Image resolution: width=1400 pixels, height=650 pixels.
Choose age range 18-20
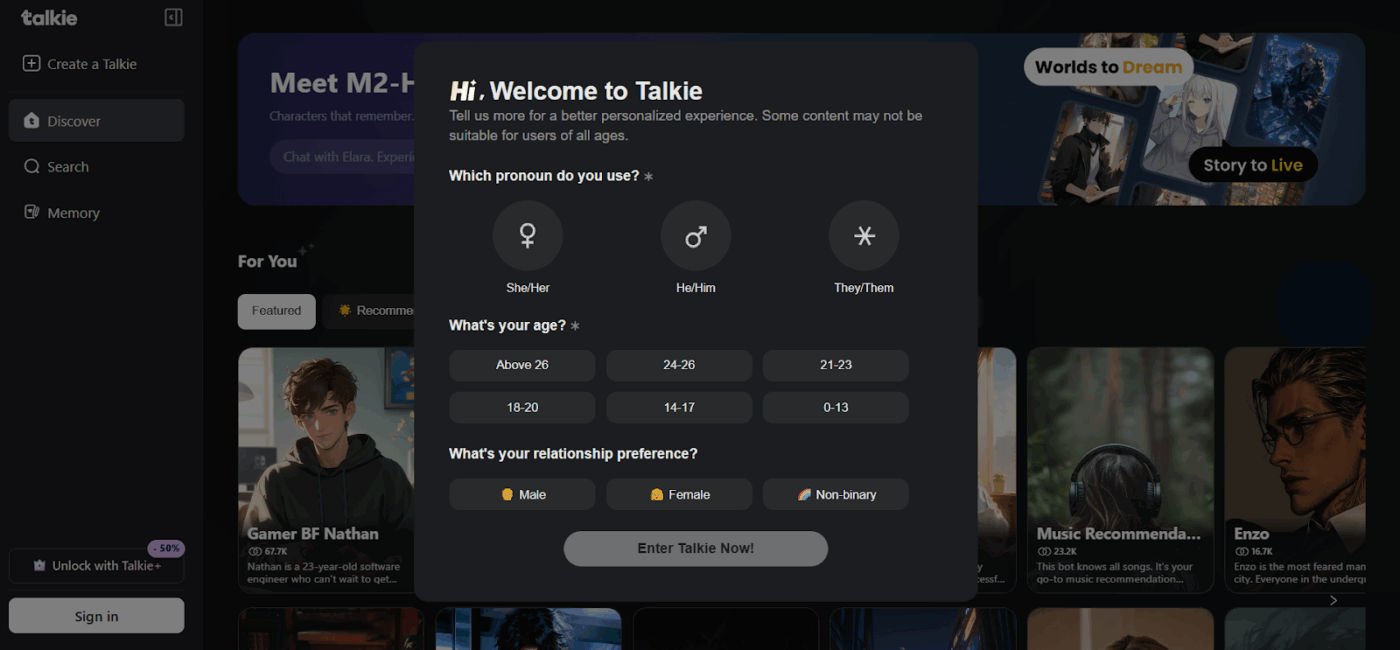522,407
